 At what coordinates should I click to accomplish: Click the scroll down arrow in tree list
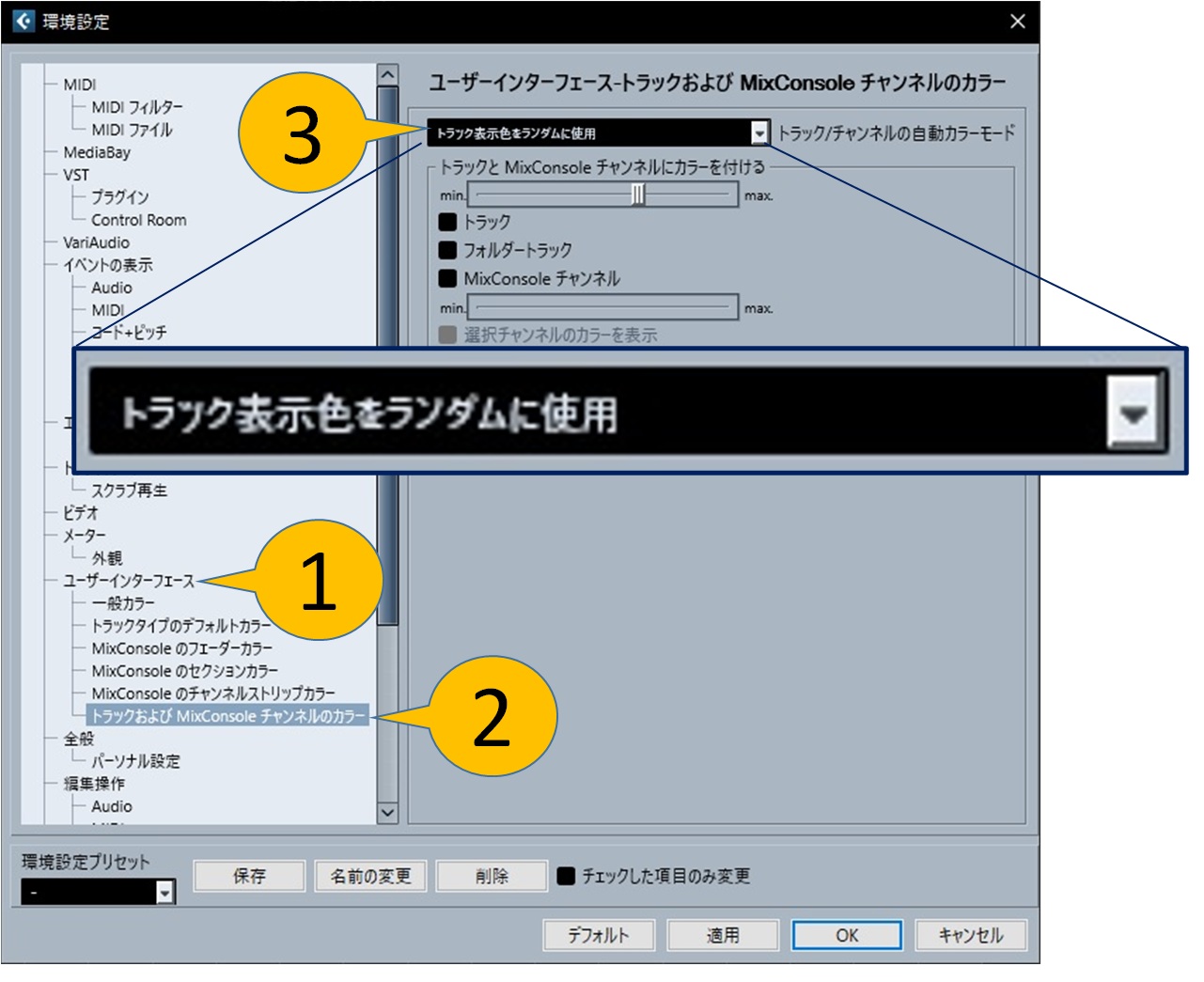(387, 813)
